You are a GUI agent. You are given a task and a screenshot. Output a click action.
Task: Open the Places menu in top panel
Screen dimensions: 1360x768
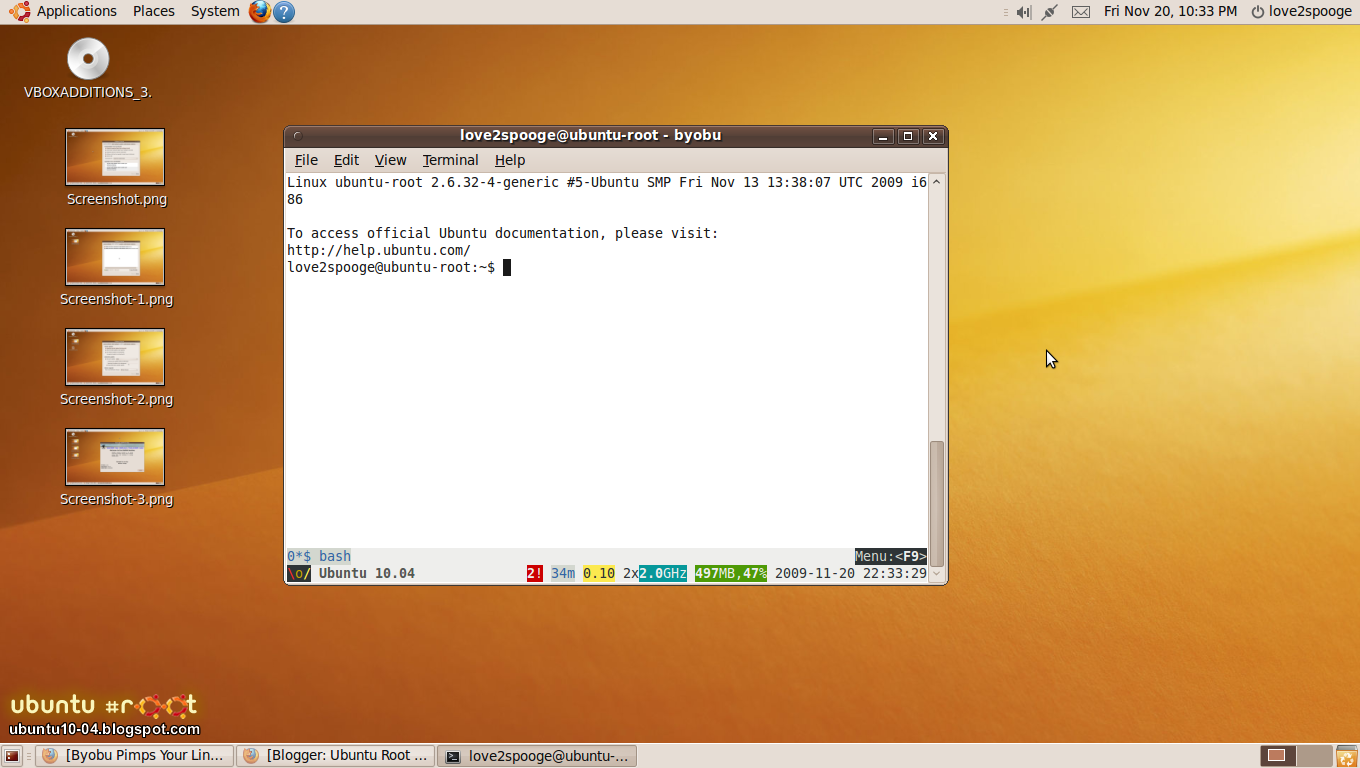click(x=153, y=11)
